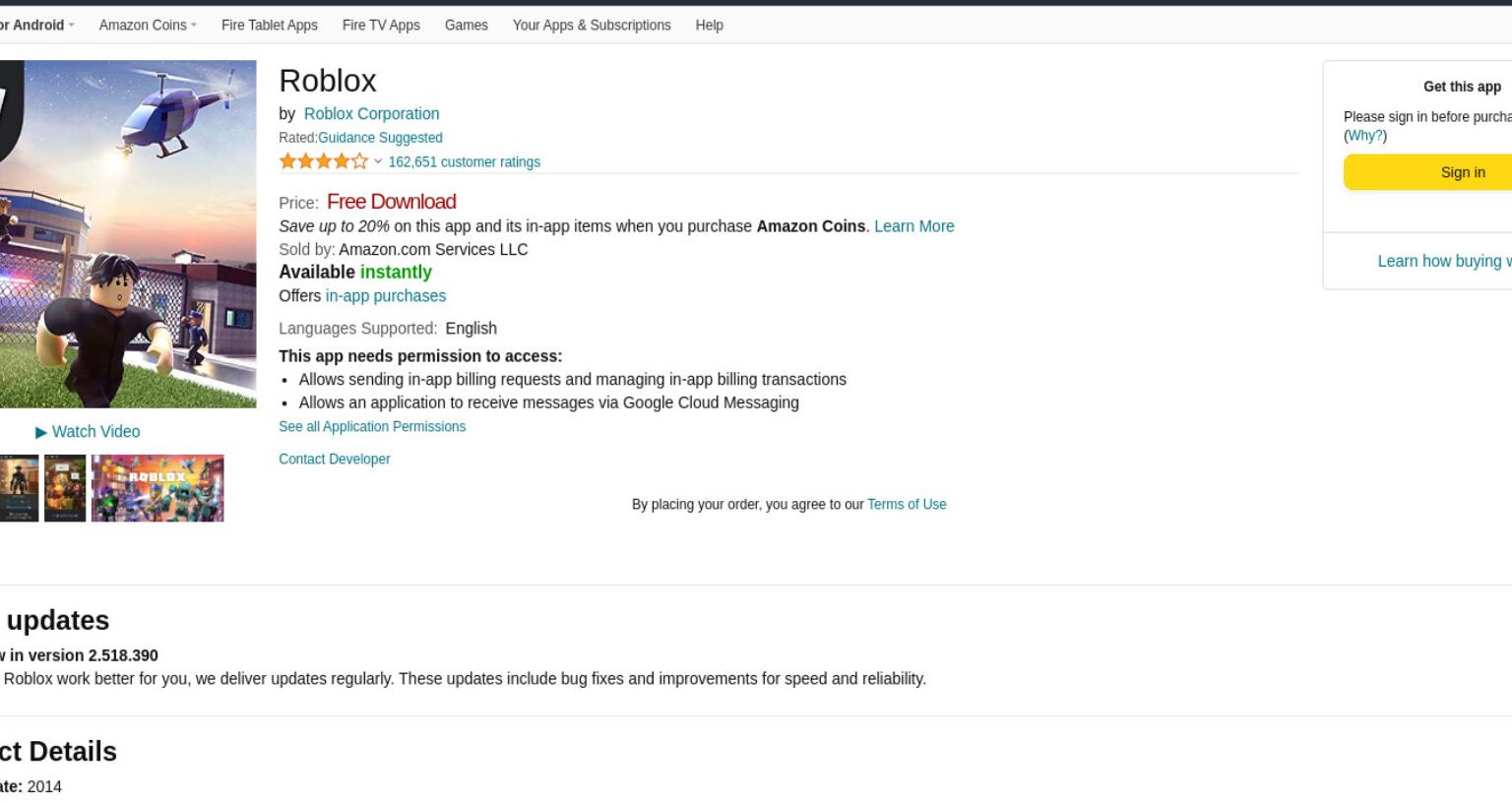1512x803 pixels.
Task: See all Application Permissions
Action: coord(372,427)
